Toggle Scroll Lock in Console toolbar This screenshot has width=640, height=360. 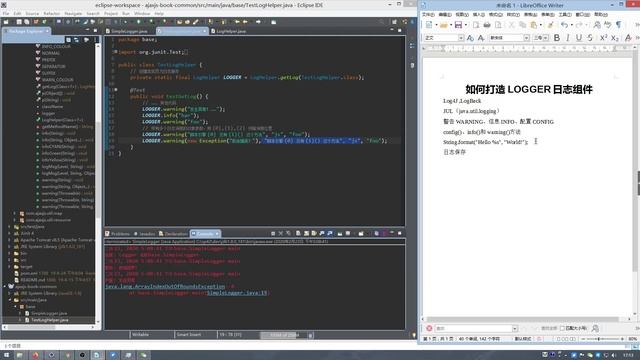click(306, 233)
